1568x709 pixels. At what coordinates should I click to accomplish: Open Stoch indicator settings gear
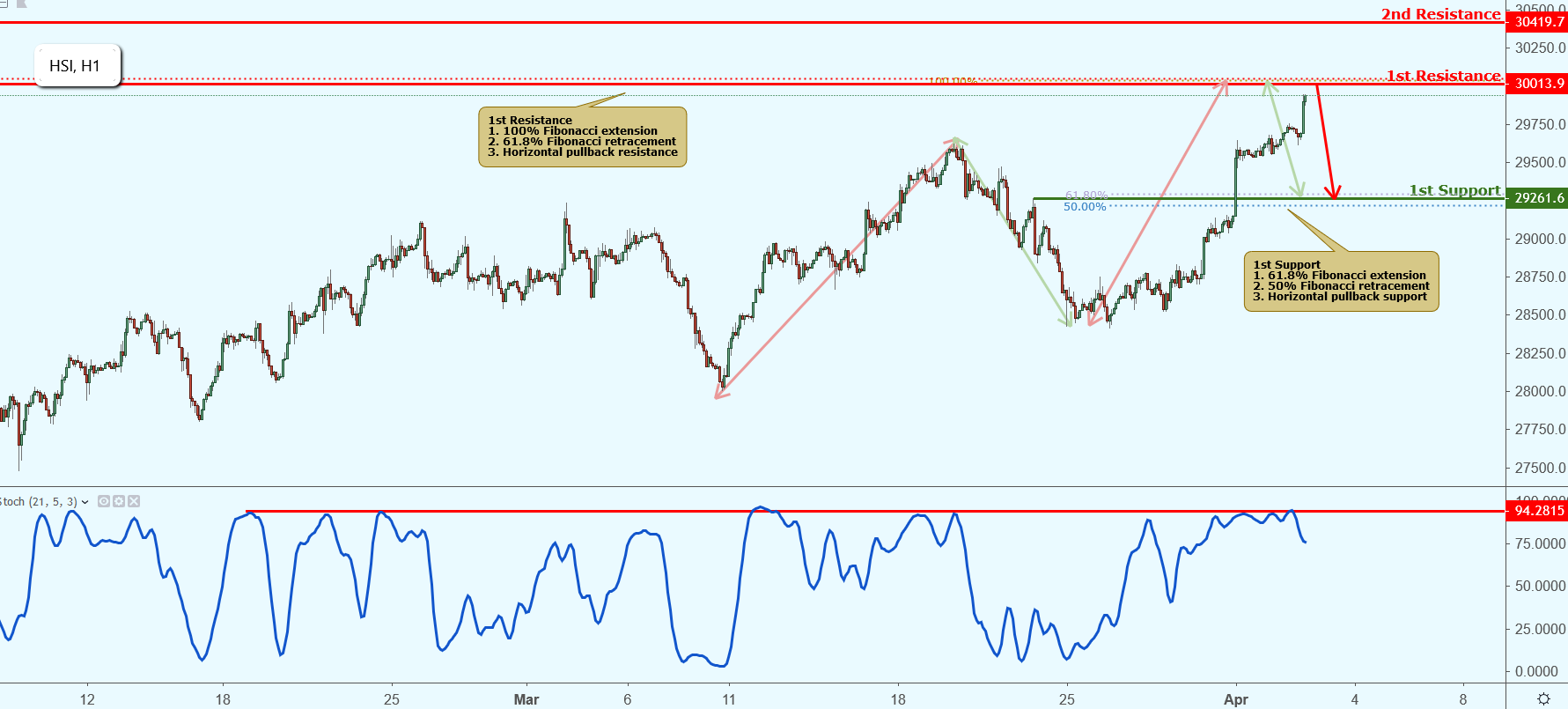[119, 501]
